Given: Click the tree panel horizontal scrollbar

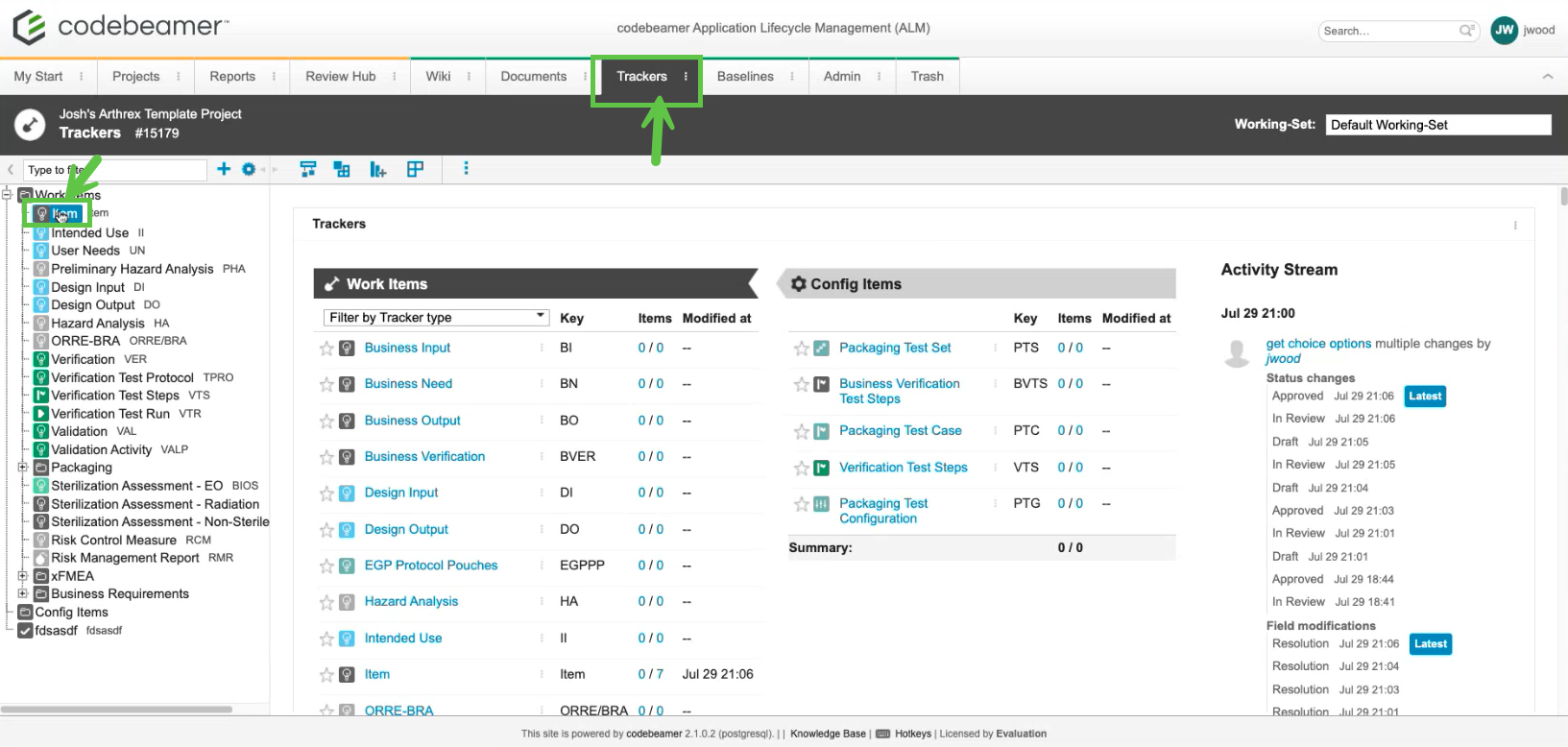Looking at the screenshot, I should 117,710.
